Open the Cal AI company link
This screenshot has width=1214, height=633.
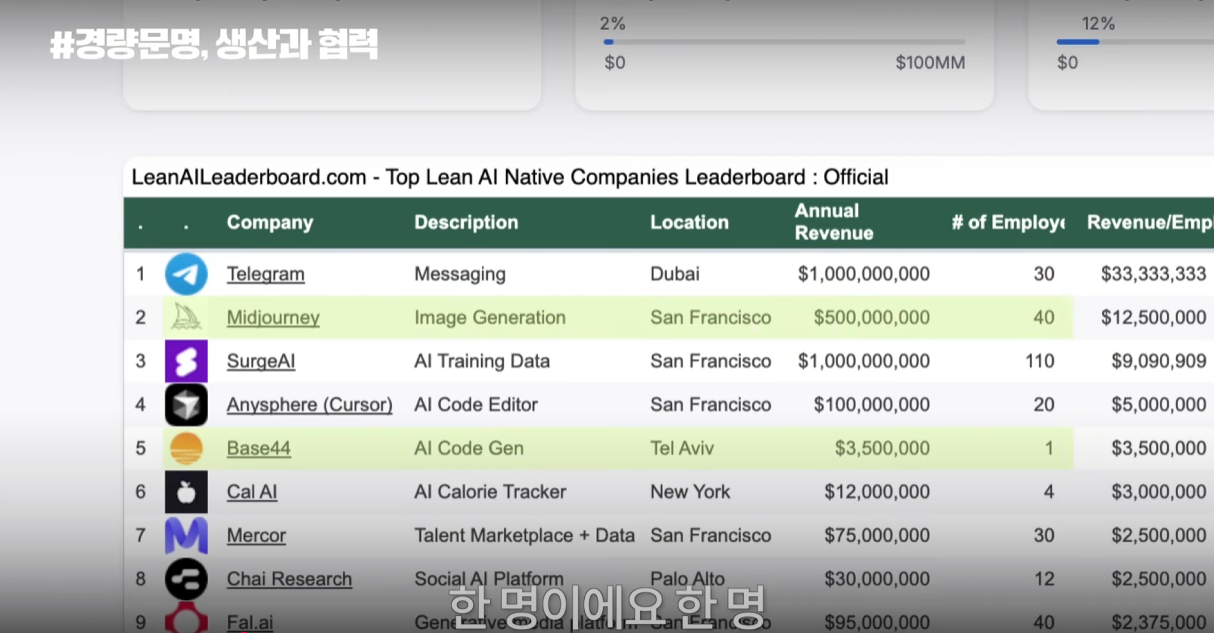(252, 492)
